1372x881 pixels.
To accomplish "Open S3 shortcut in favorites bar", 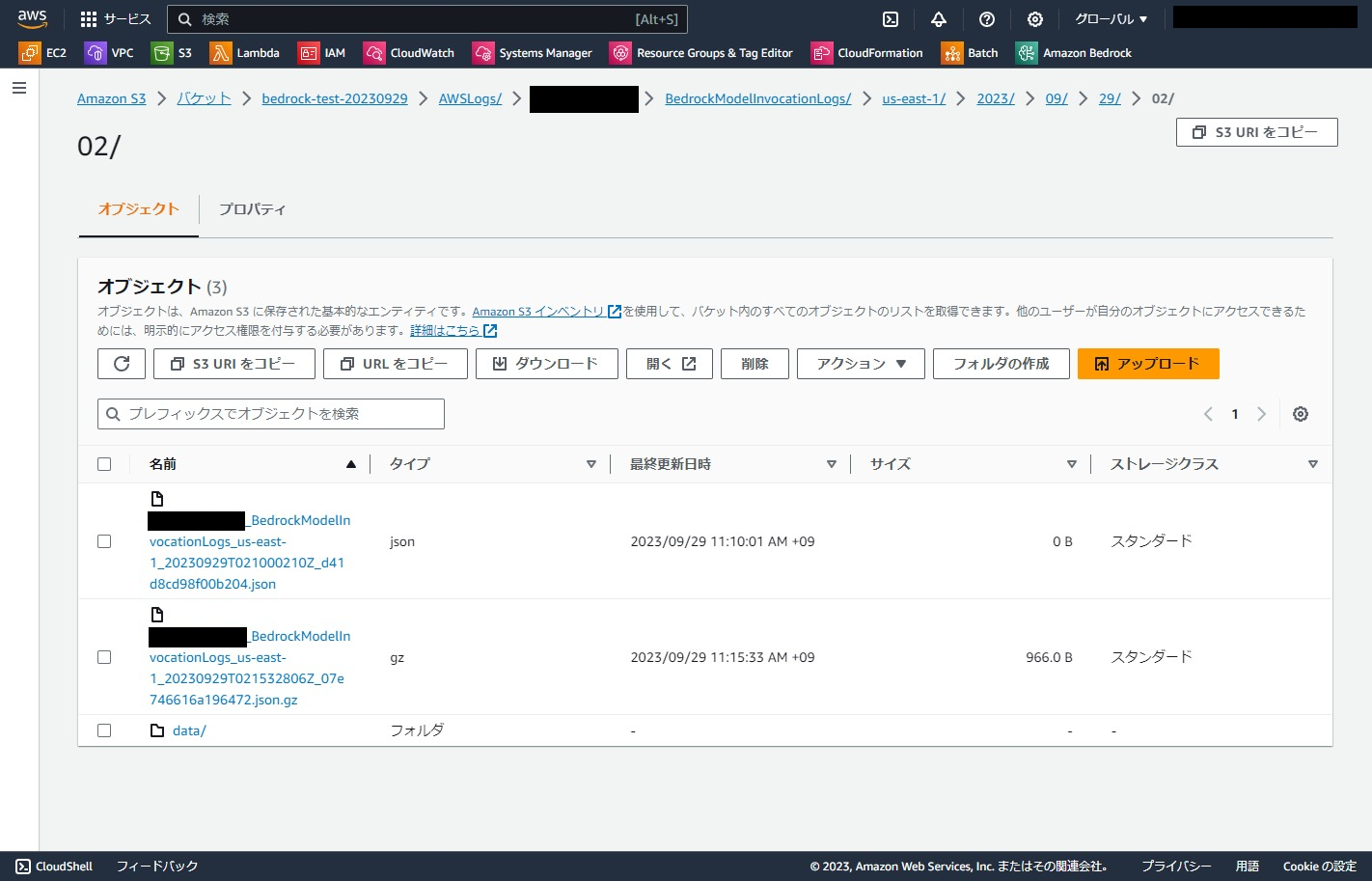I will 173,53.
